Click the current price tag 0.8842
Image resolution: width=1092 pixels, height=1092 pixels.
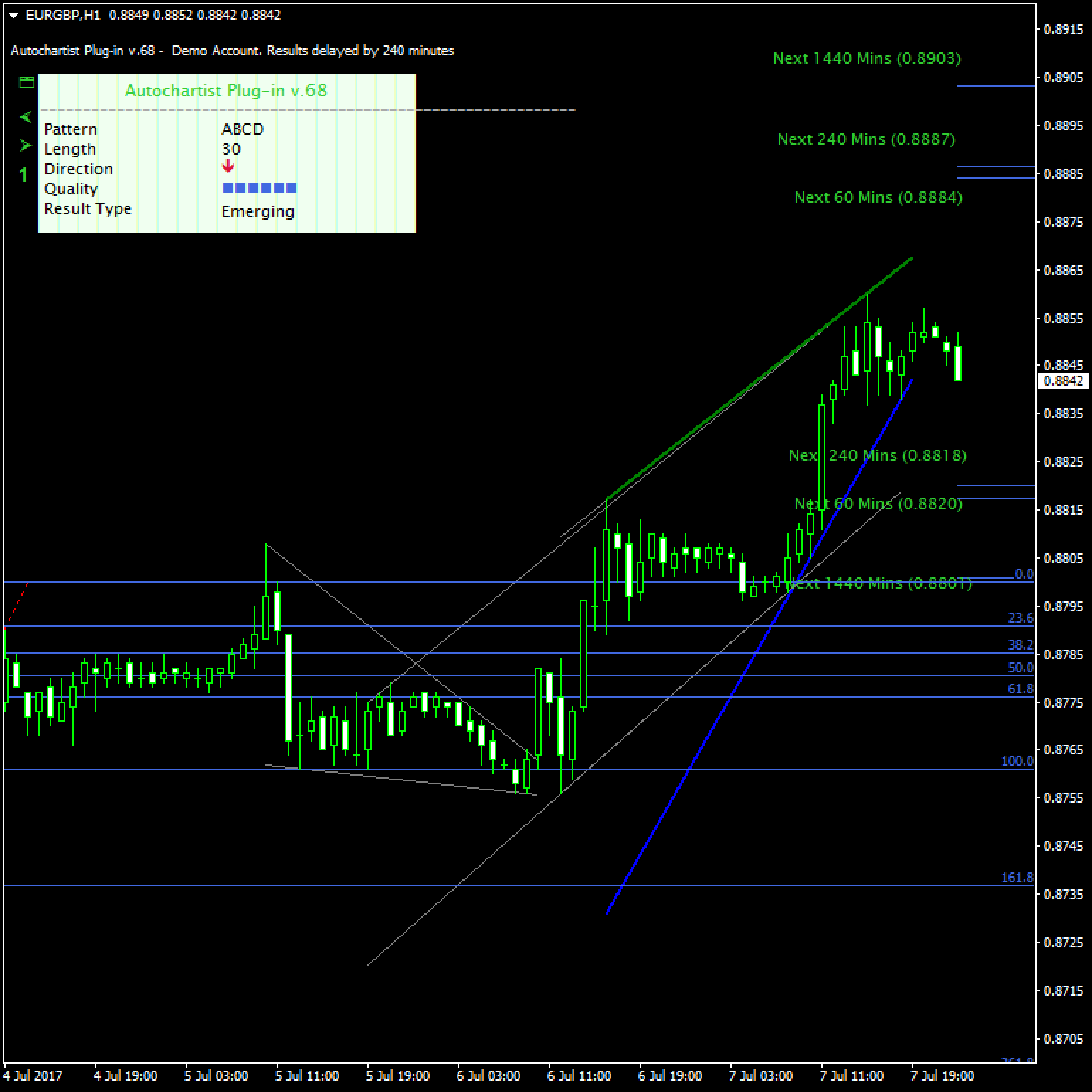pos(1063,381)
